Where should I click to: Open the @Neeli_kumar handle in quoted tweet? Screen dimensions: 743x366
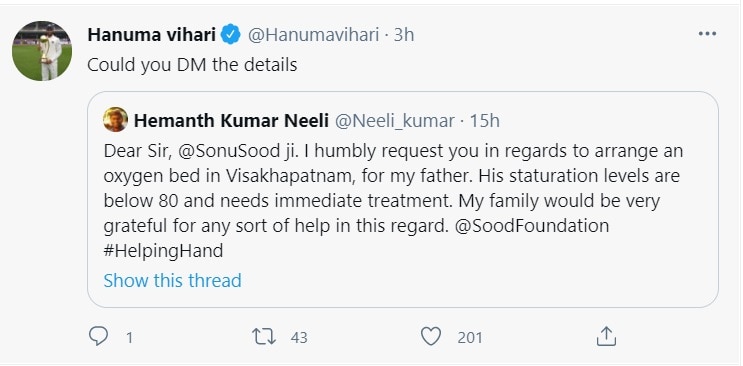(395, 121)
